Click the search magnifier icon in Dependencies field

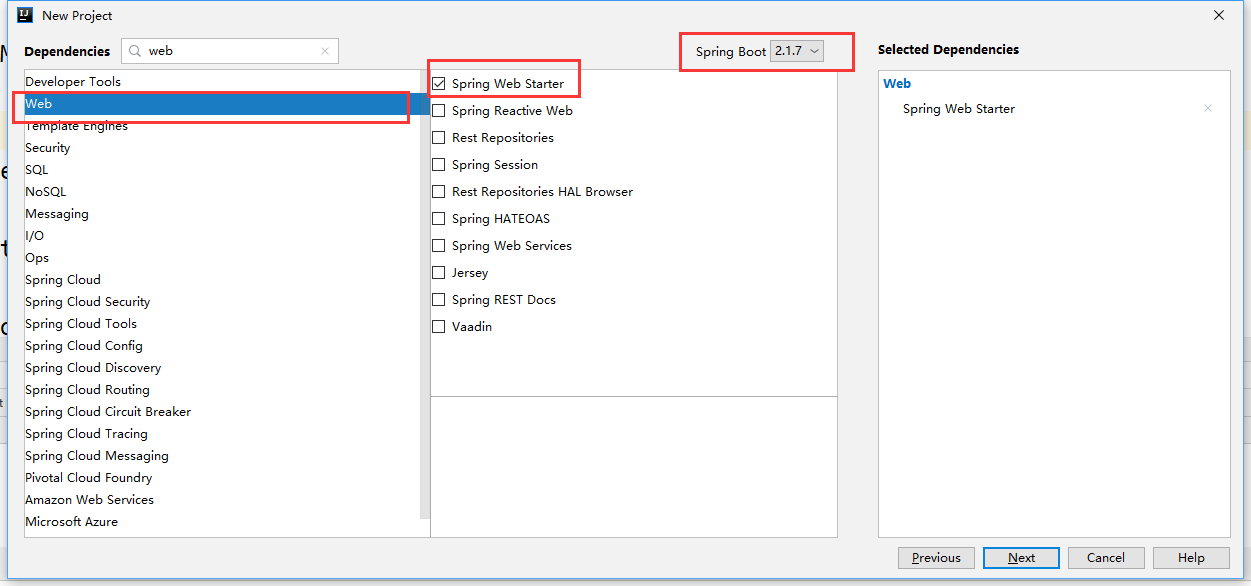(x=134, y=50)
